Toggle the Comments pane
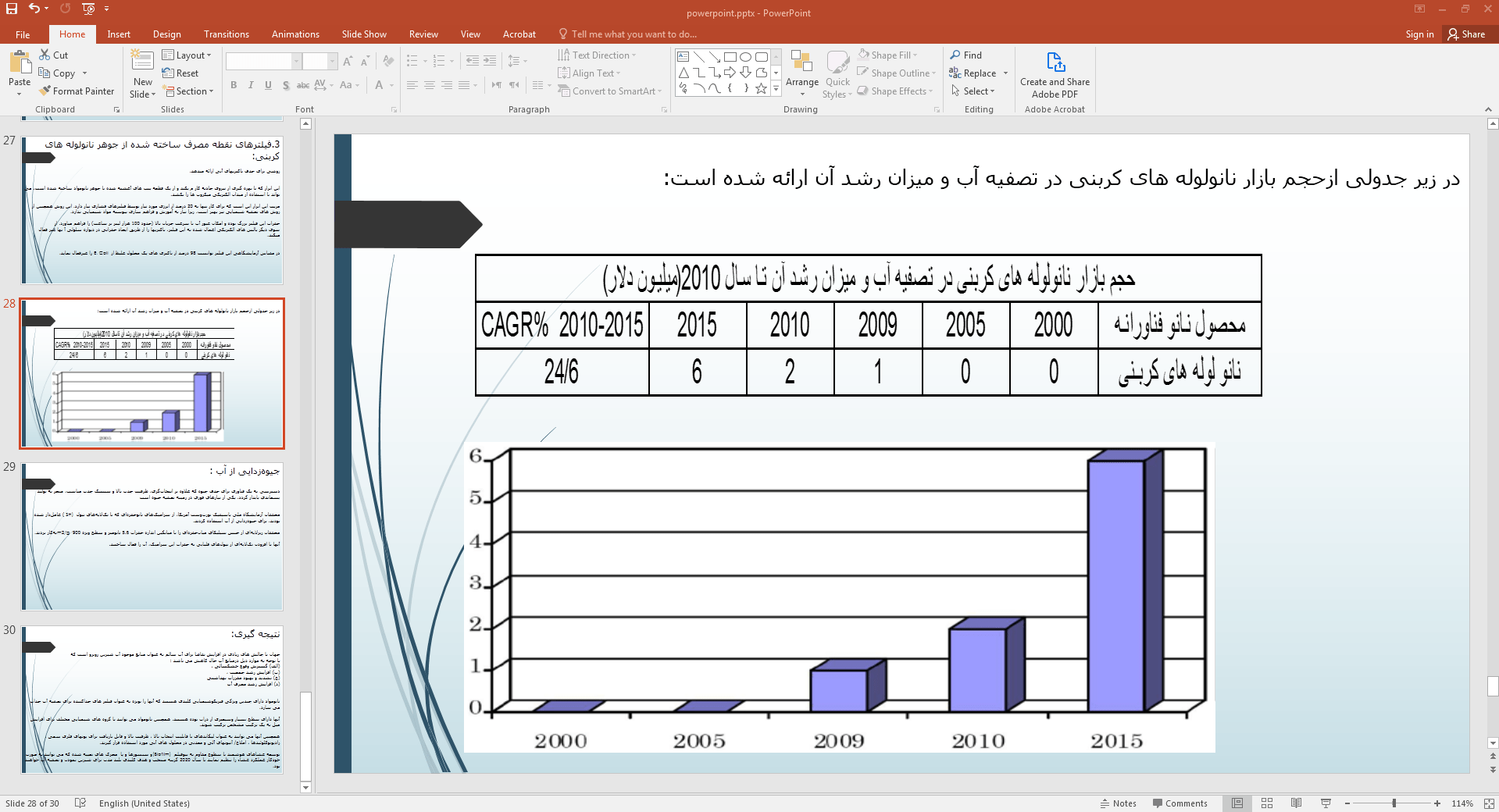 pyautogui.click(x=1180, y=803)
